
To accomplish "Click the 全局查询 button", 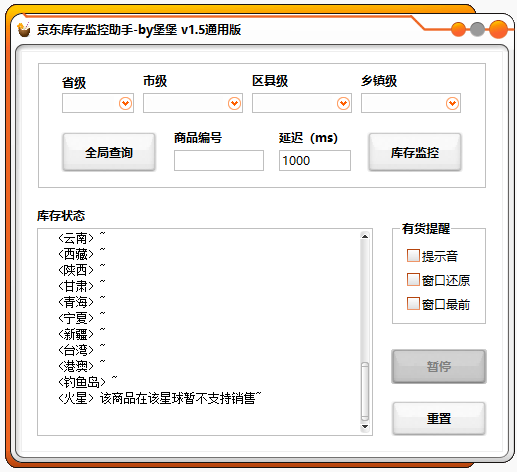I will (109, 152).
